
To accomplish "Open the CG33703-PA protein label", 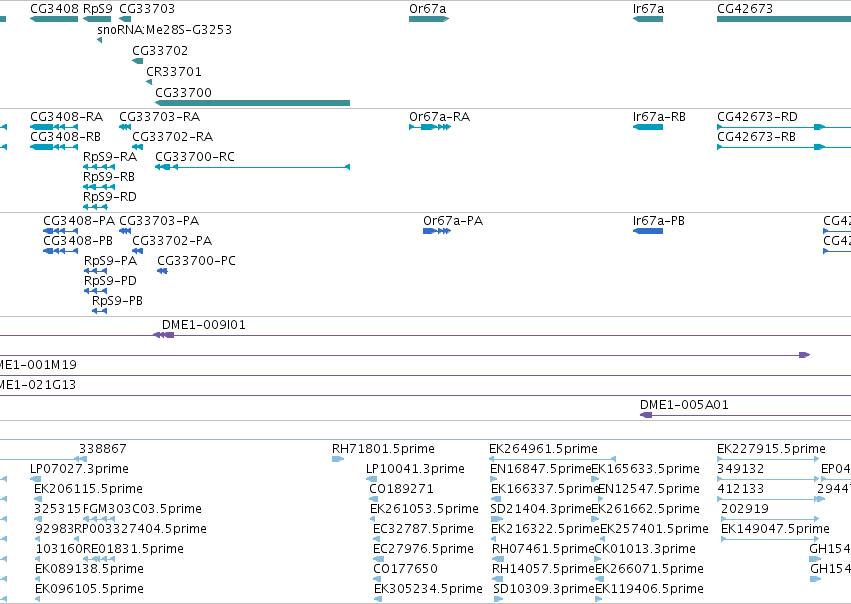I will (x=159, y=221).
